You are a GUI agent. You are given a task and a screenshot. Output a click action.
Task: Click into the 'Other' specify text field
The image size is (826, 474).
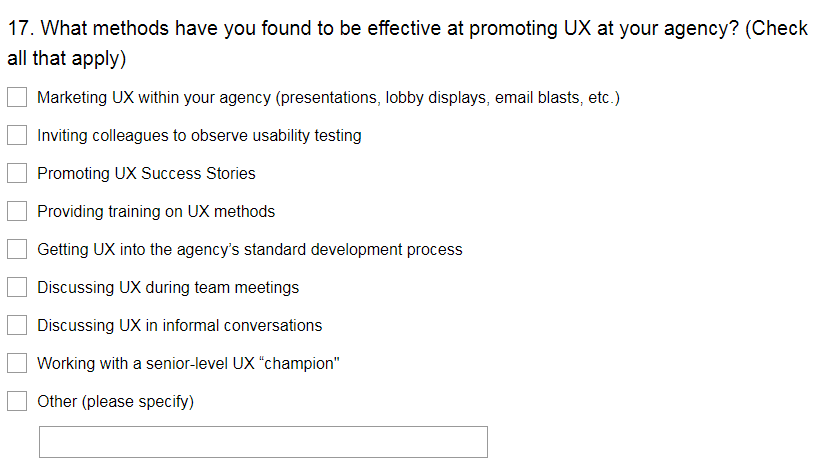click(x=263, y=442)
